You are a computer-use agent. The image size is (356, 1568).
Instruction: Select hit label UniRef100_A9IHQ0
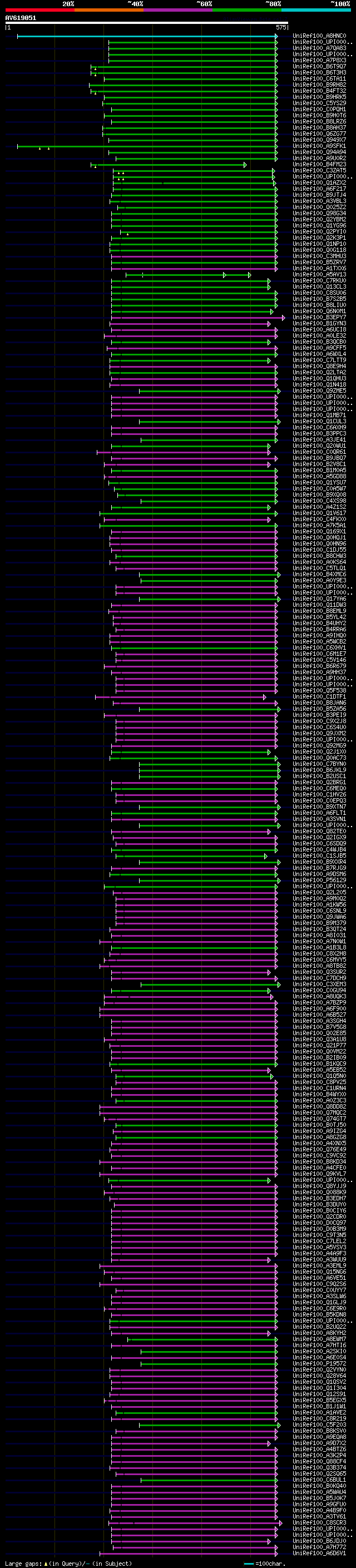pyautogui.click(x=319, y=635)
